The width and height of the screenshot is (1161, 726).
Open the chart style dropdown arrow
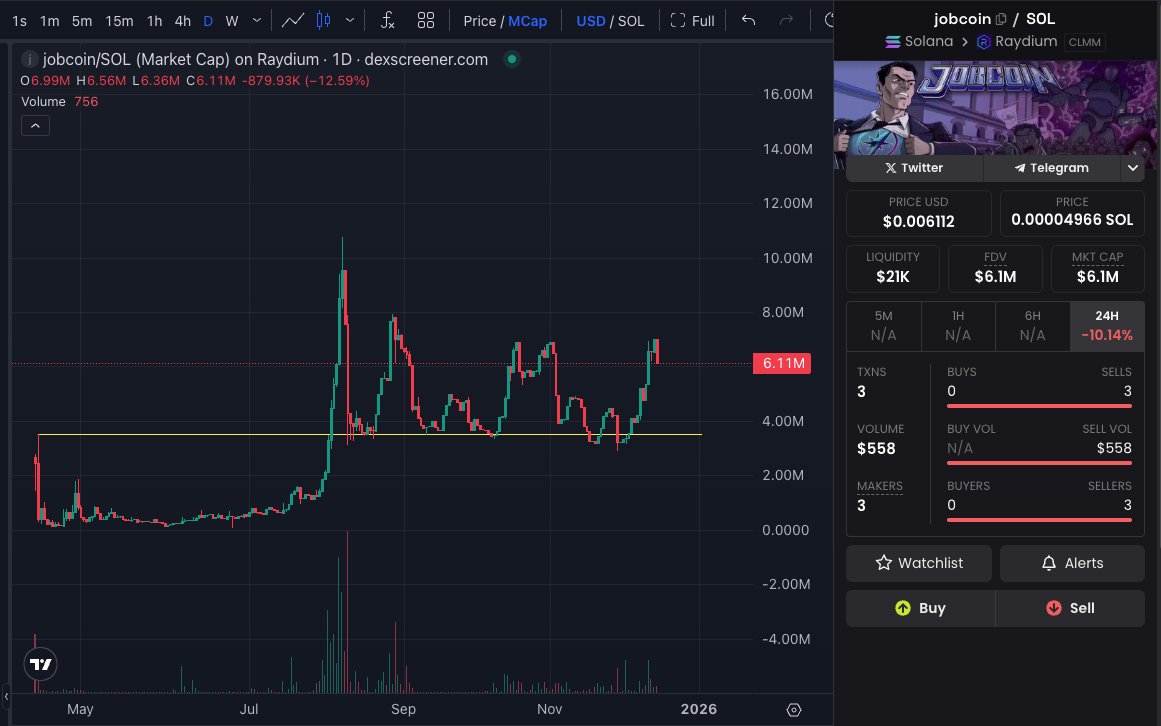click(350, 20)
